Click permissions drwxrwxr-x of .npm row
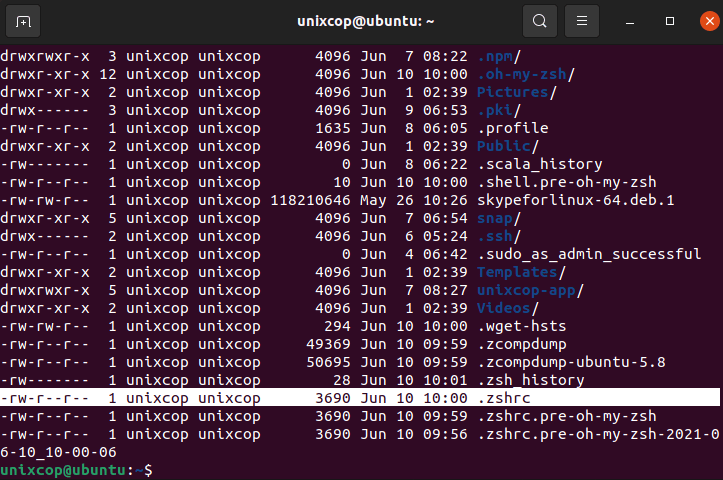Image resolution: width=723 pixels, height=480 pixels. tap(45, 57)
